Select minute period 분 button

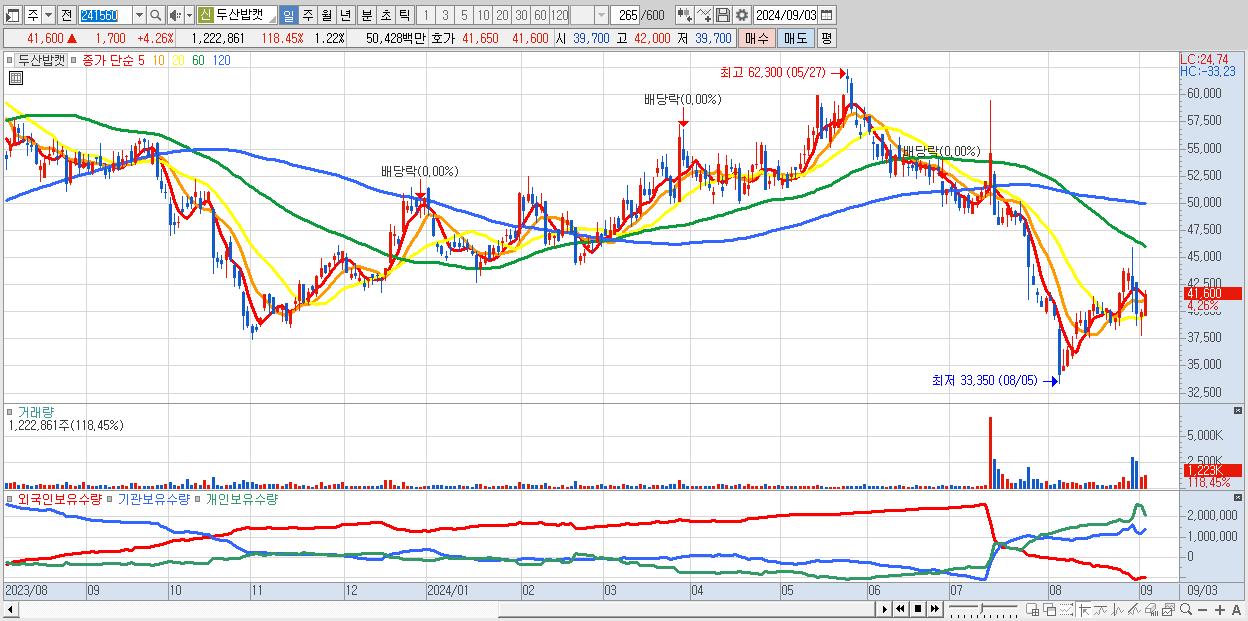367,16
